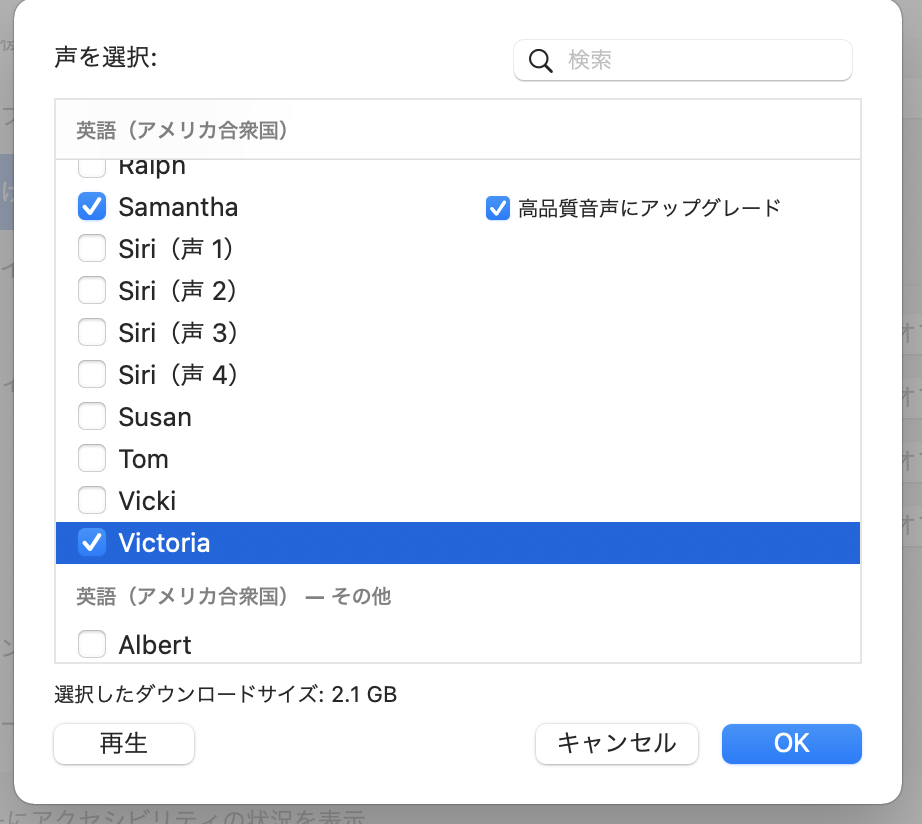Screen dimensions: 922x824
Task: Enable the Susan voice checkbox
Action: tap(92, 416)
